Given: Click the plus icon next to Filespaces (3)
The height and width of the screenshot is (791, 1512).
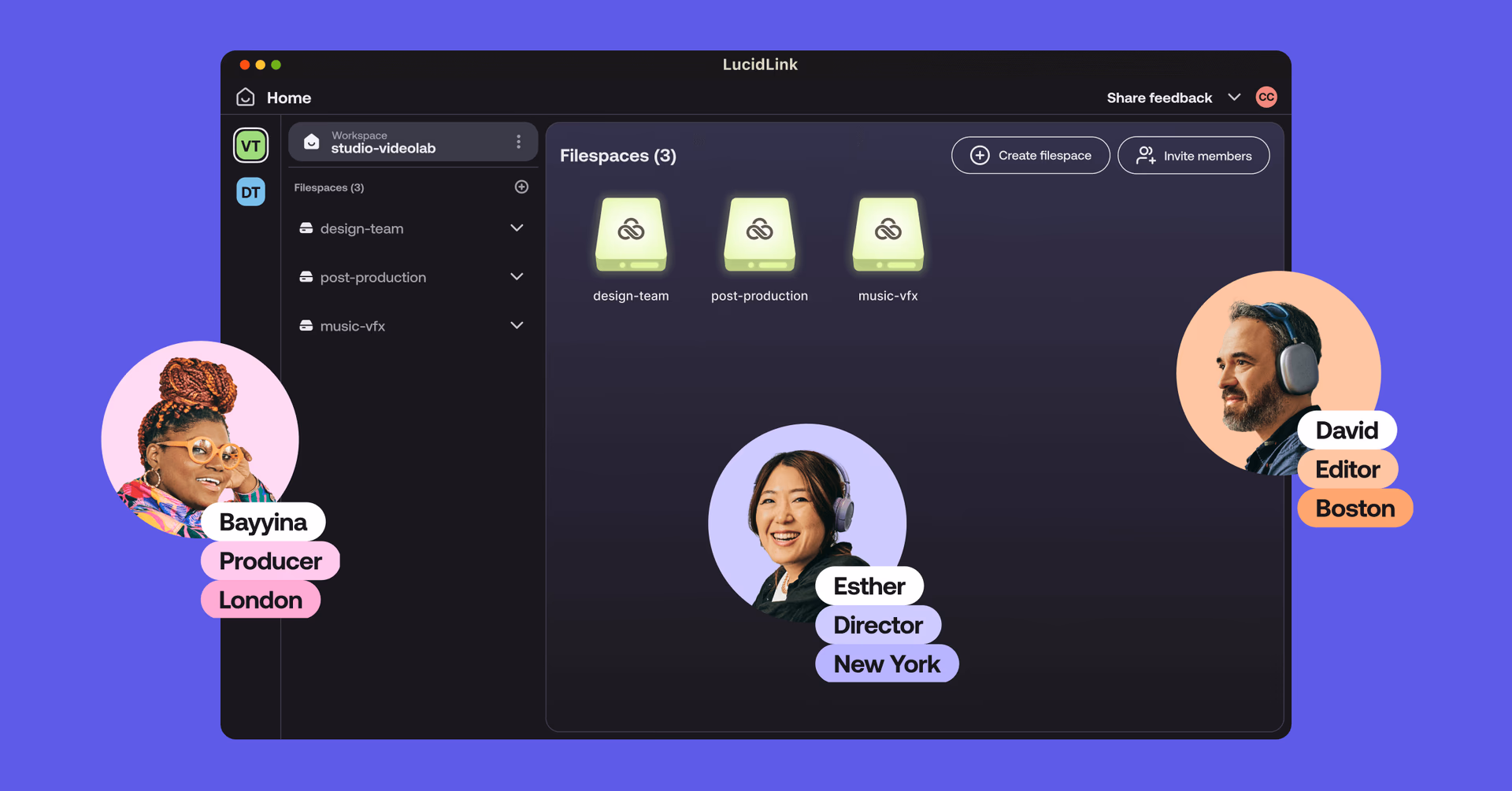Looking at the screenshot, I should click(521, 187).
